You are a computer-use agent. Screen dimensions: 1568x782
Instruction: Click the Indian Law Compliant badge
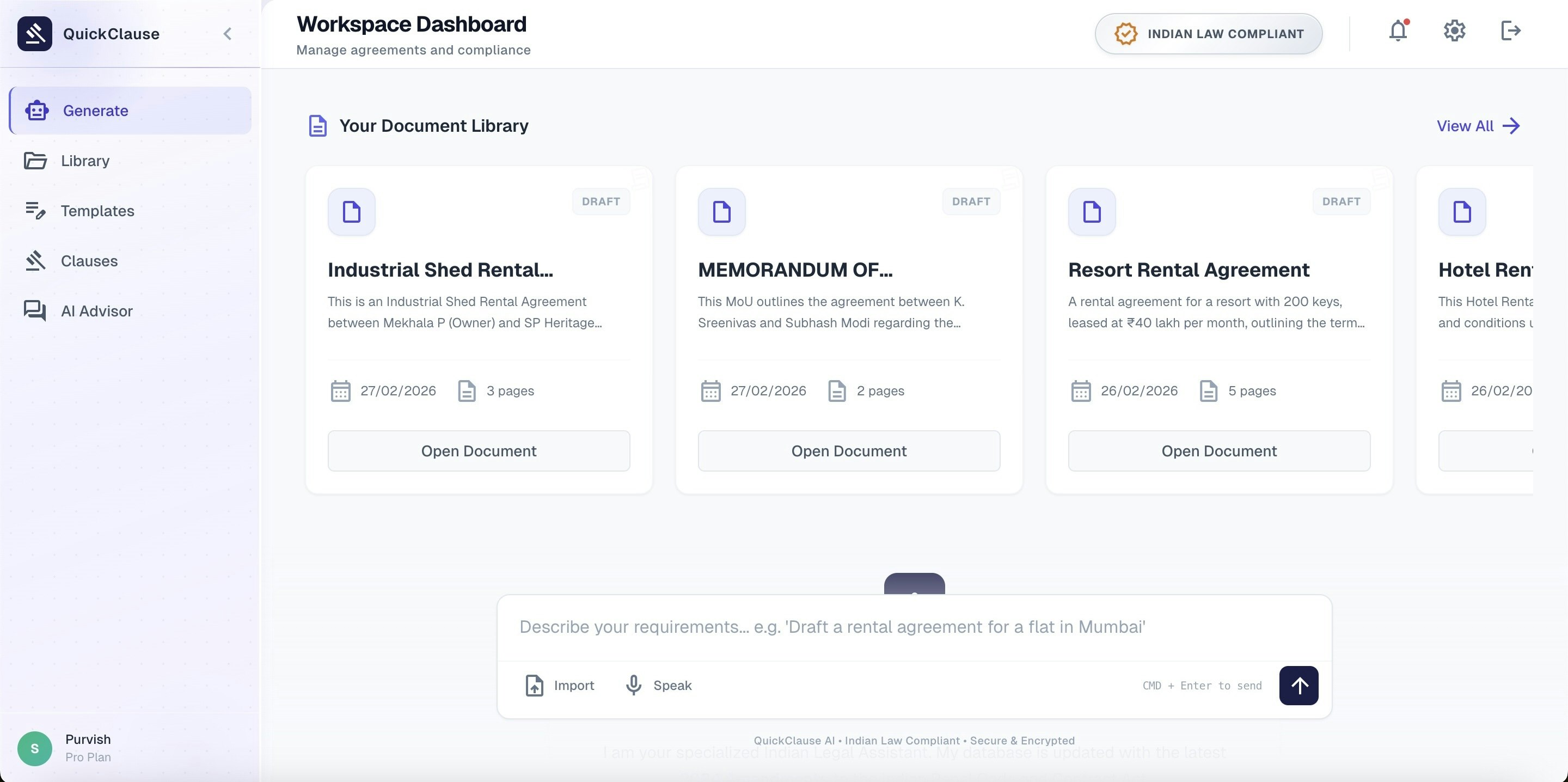pyautogui.click(x=1208, y=34)
